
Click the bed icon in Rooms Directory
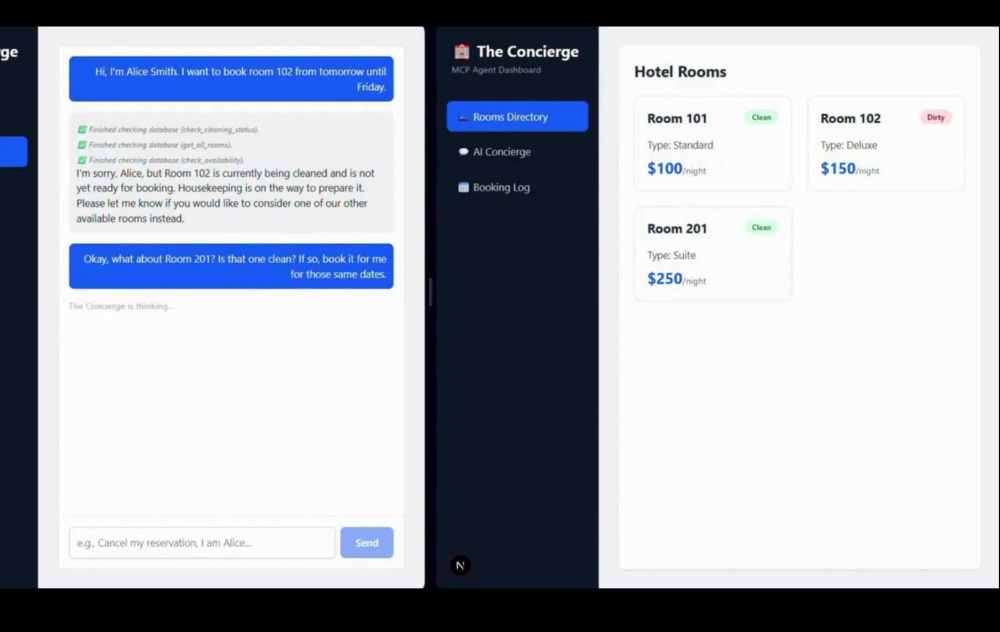point(463,117)
